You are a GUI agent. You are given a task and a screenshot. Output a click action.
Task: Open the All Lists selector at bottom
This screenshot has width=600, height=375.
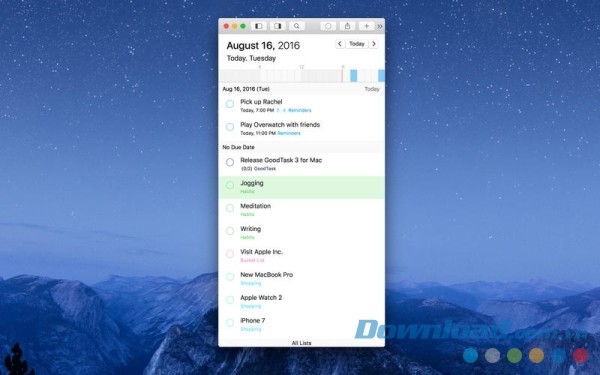pos(301,343)
